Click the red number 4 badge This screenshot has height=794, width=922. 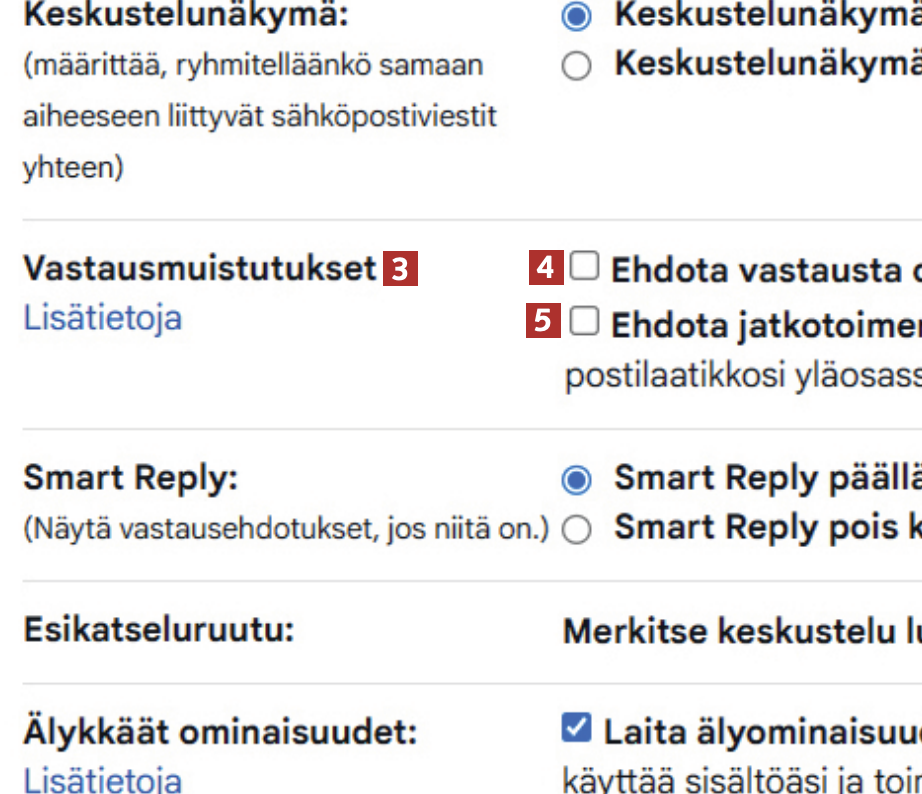(546, 269)
